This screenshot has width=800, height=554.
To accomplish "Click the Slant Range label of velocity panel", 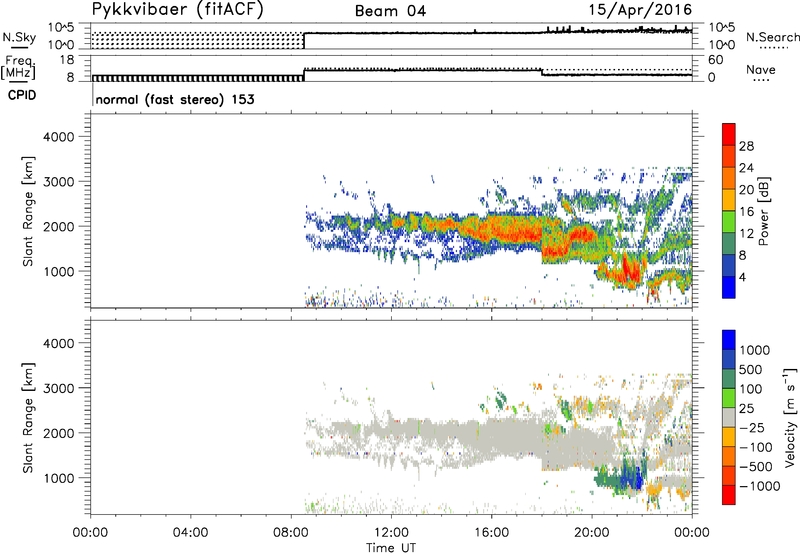I will (28, 418).
